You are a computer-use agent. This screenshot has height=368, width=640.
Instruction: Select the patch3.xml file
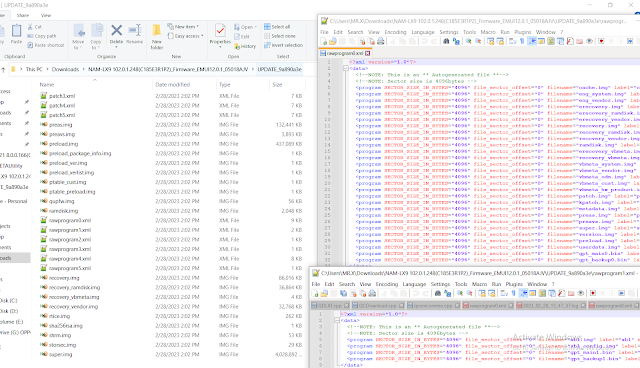[62, 96]
